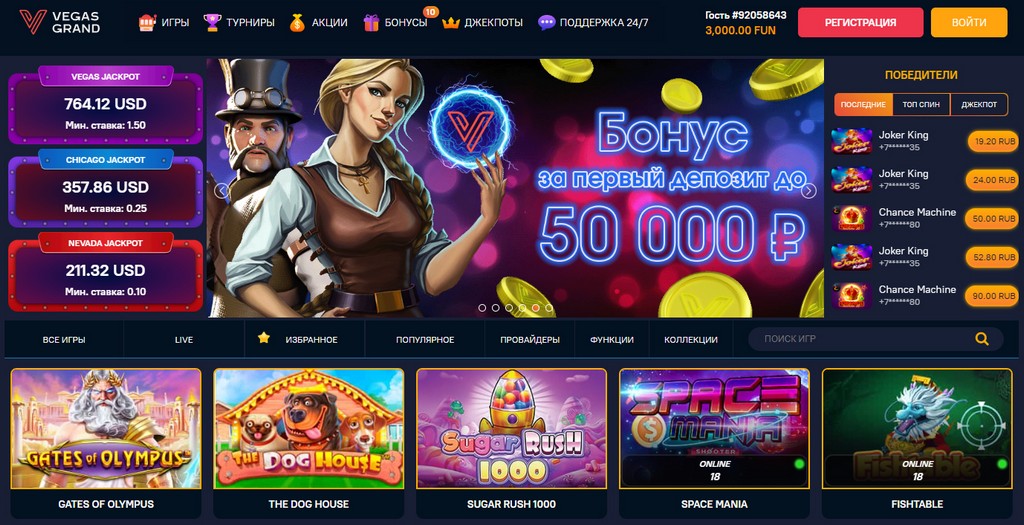
Task: Open the Коллекции category tab
Action: [690, 340]
